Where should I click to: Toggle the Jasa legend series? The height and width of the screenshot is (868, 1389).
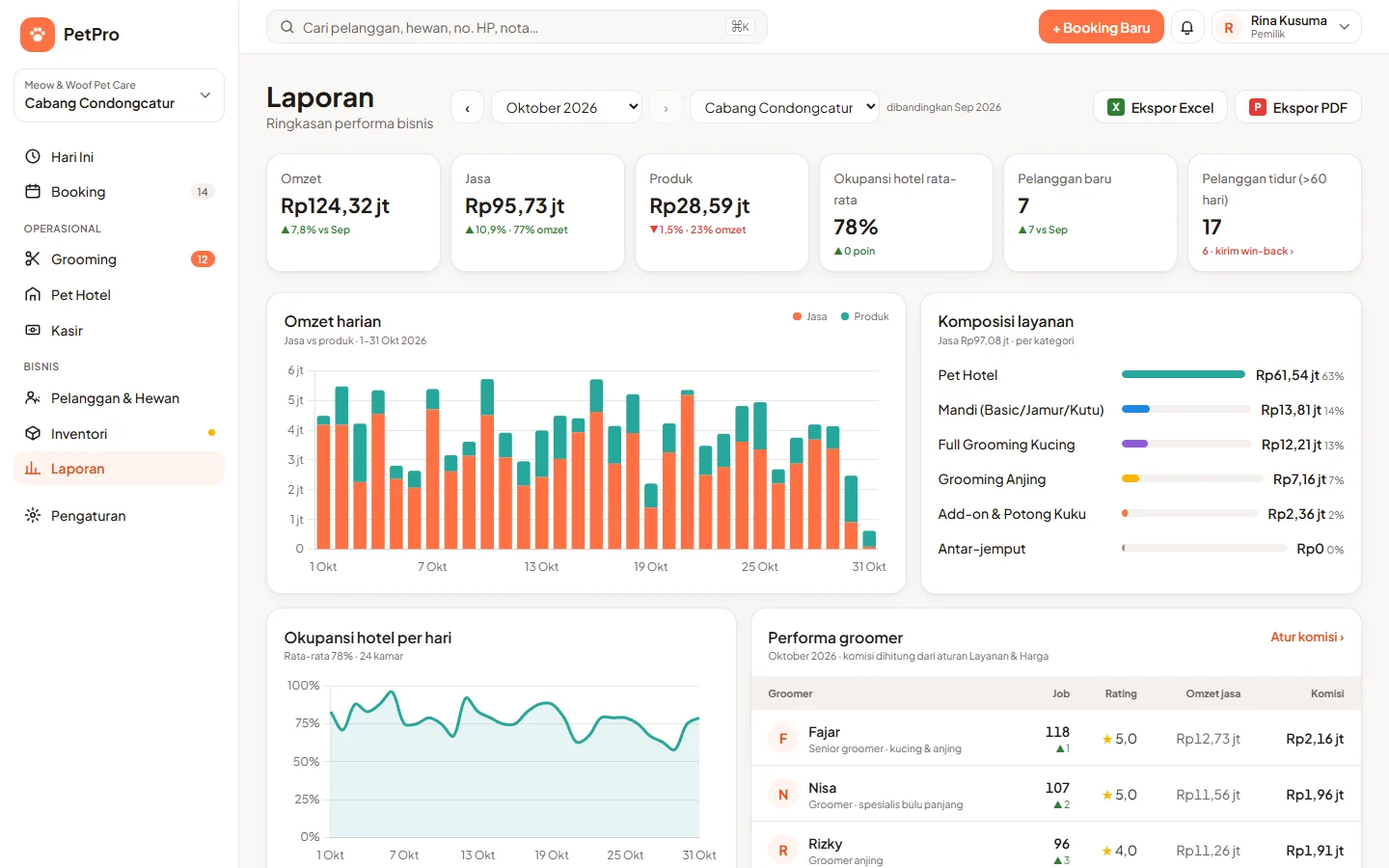(x=809, y=316)
